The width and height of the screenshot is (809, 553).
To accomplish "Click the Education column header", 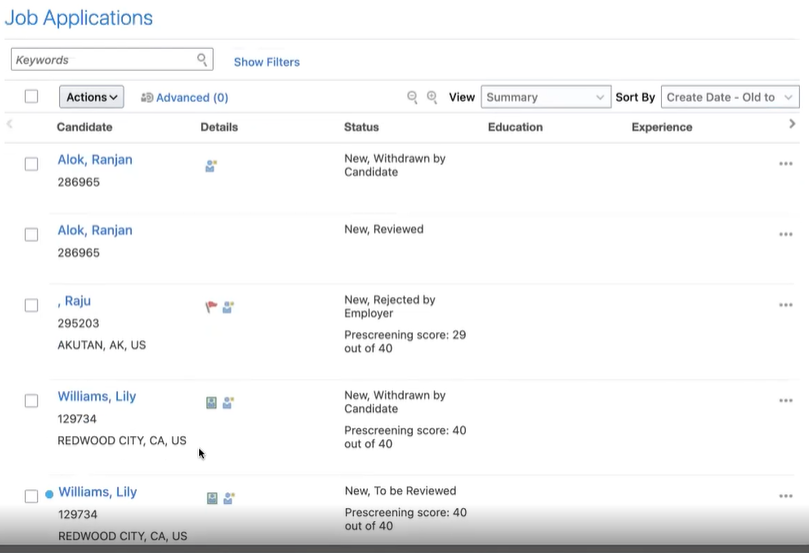I will click(515, 127).
